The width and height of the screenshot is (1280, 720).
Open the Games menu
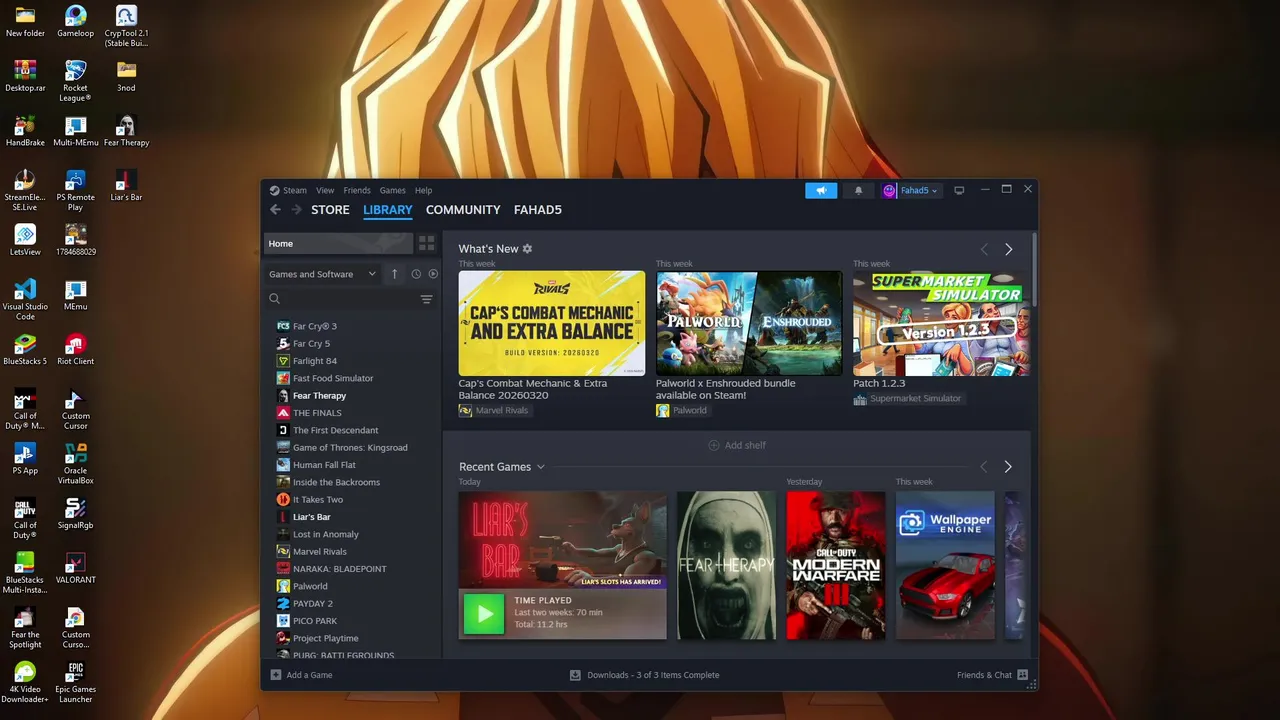click(393, 190)
